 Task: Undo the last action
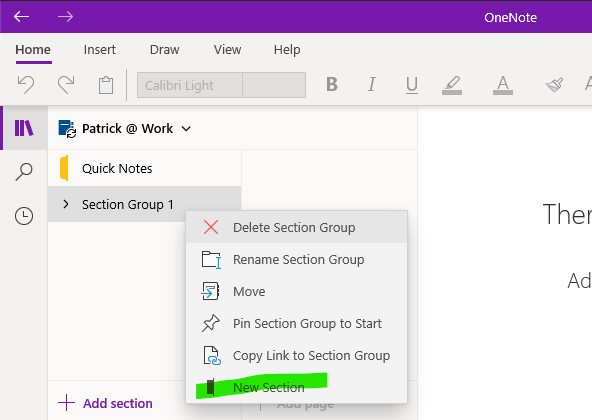(26, 85)
